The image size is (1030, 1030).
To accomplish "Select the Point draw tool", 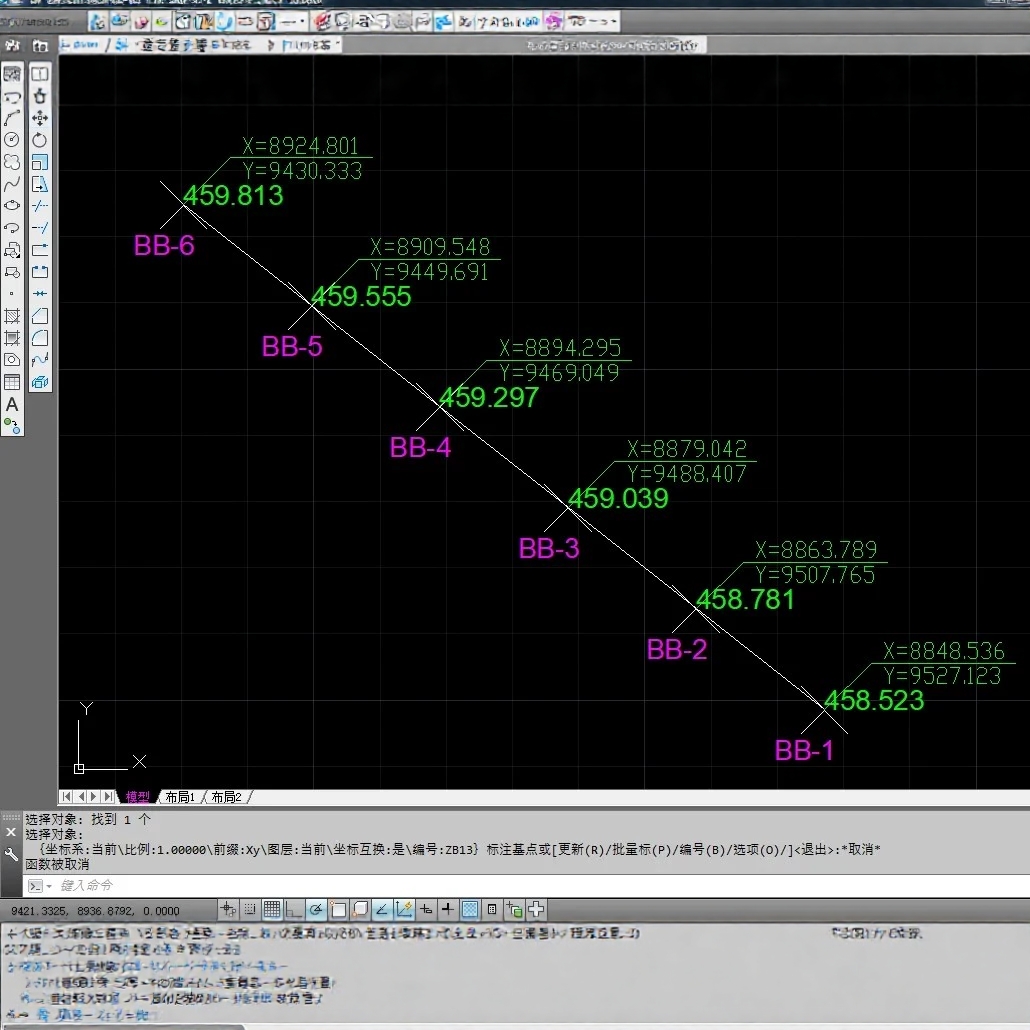I will (12, 294).
